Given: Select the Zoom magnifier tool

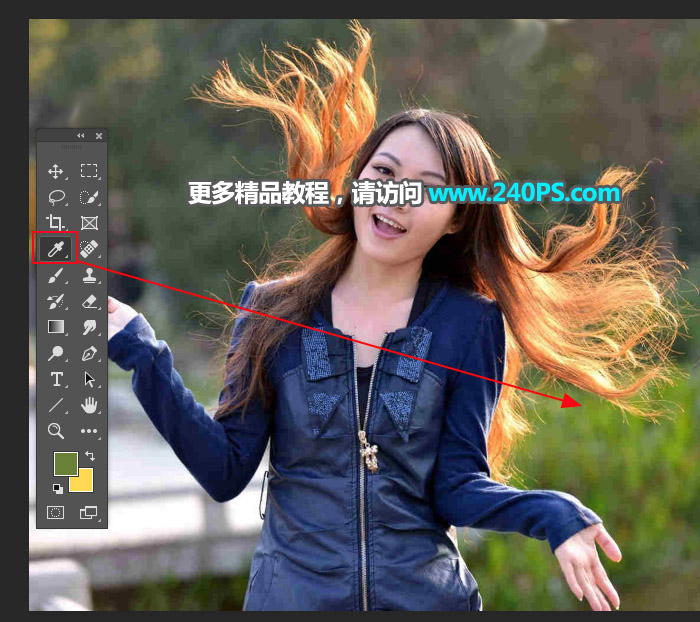Looking at the screenshot, I should coord(55,431).
